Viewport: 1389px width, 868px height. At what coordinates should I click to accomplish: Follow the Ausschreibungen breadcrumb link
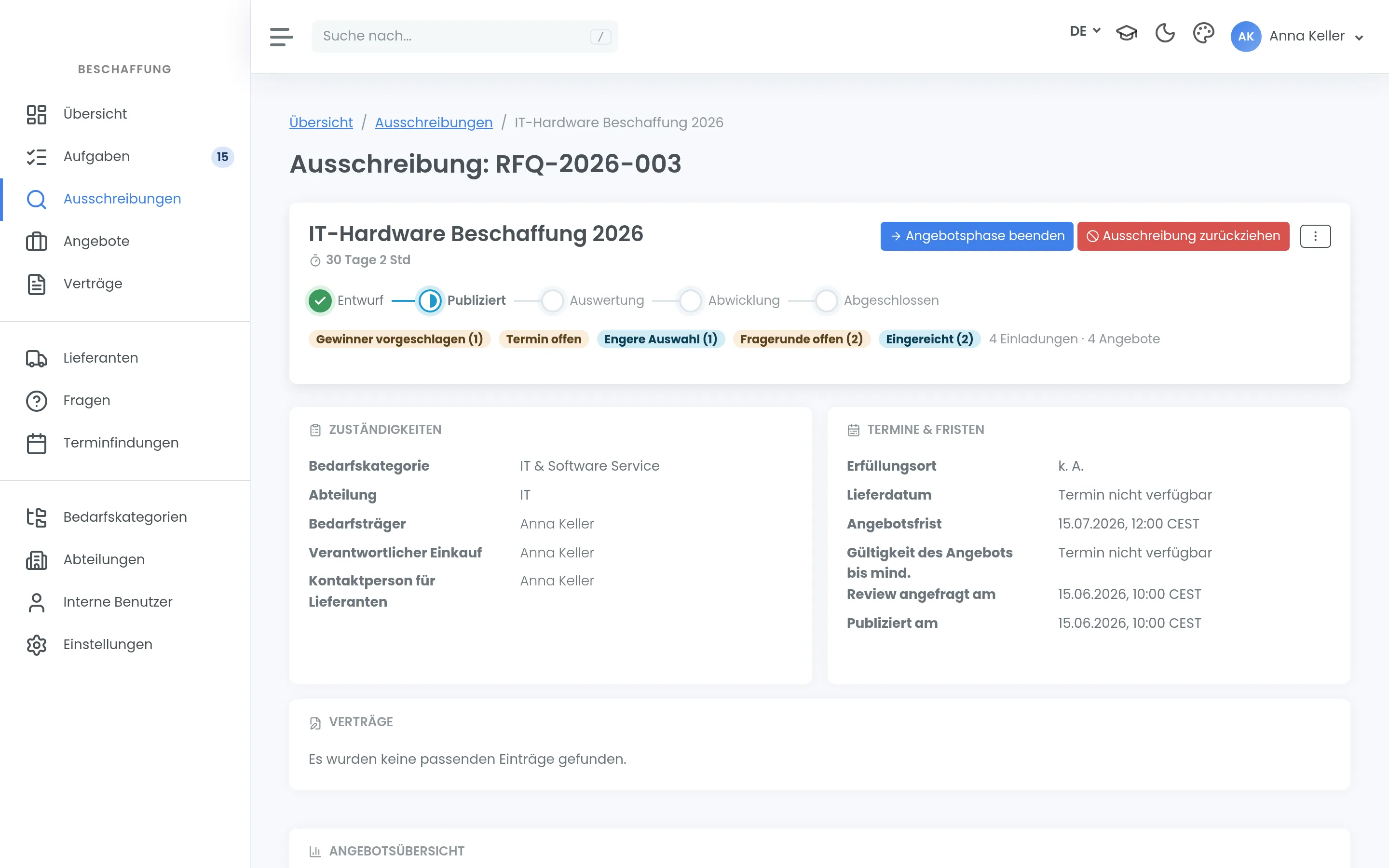tap(434, 122)
